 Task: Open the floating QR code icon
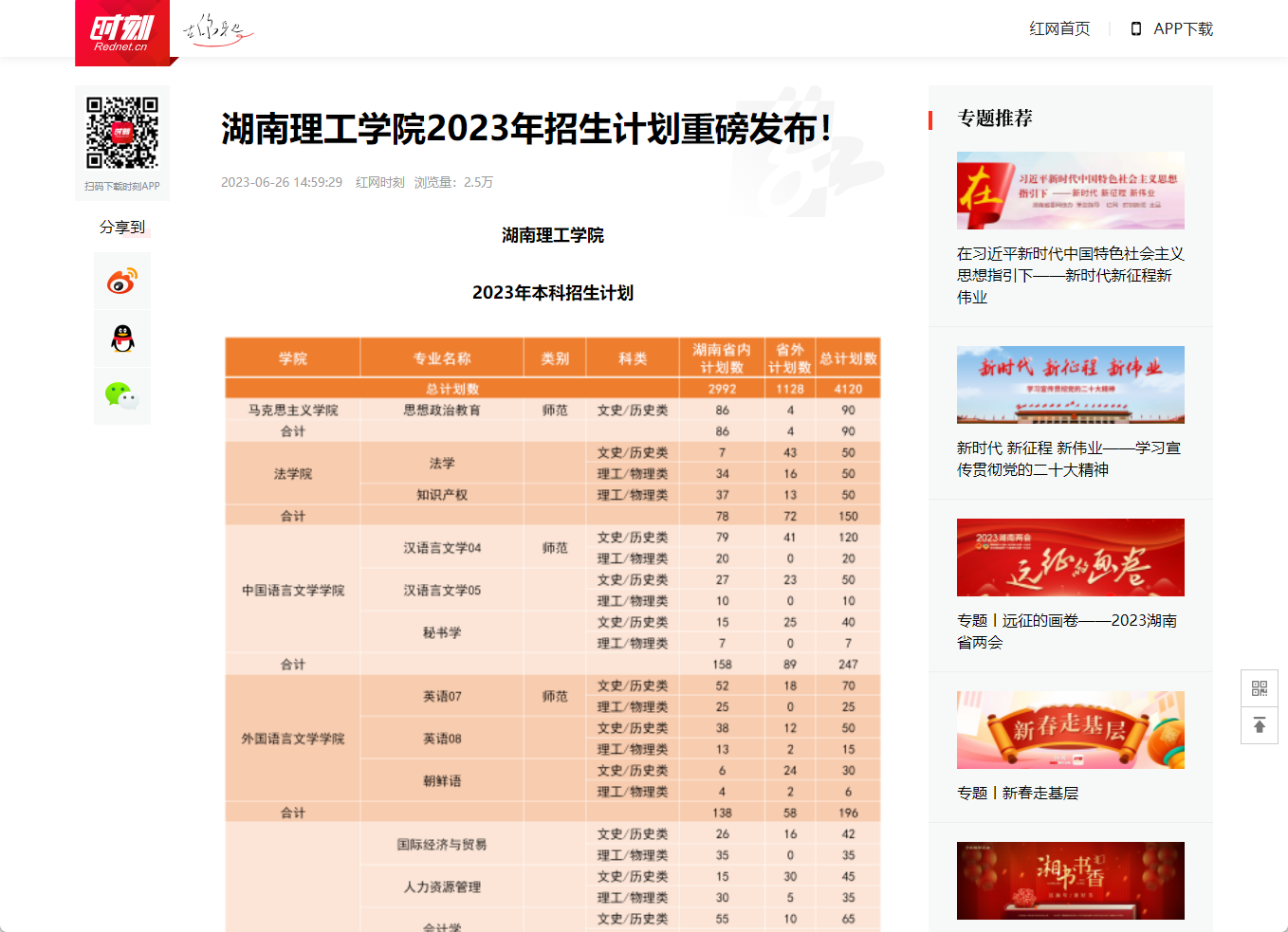pyautogui.click(x=1260, y=688)
